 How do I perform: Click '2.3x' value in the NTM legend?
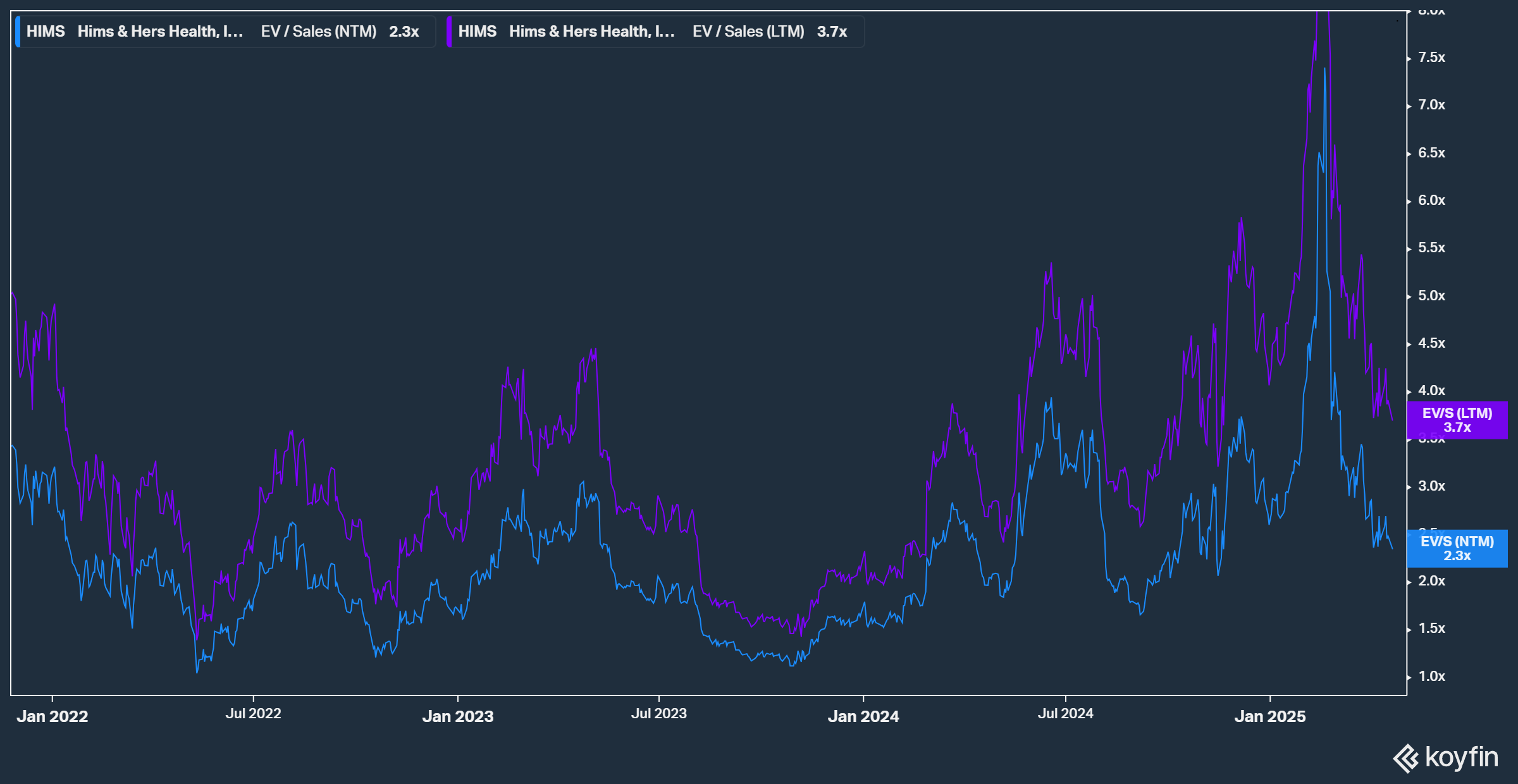[404, 32]
